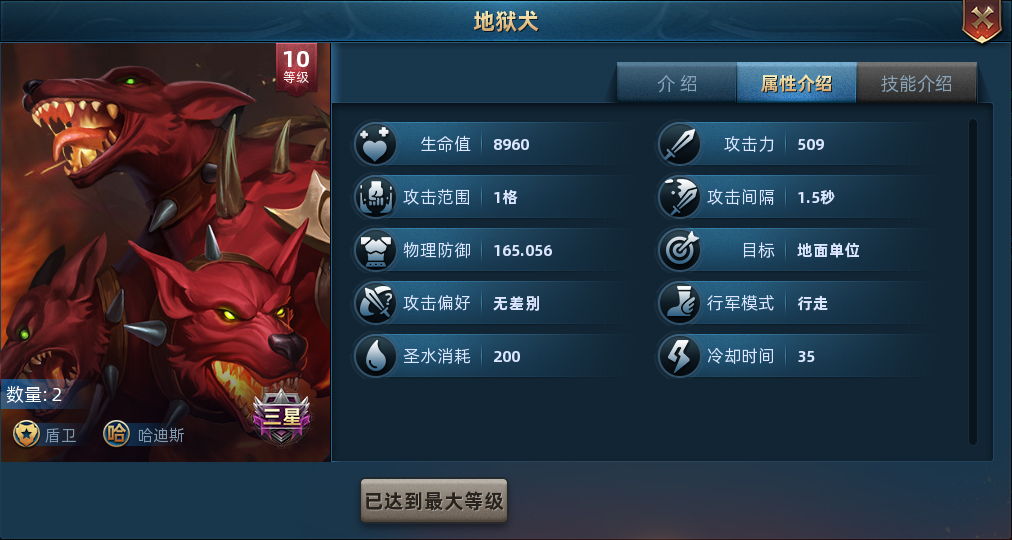Click the attack preference icon for 攻击偏好
Image resolution: width=1012 pixels, height=540 pixels.
pos(376,303)
